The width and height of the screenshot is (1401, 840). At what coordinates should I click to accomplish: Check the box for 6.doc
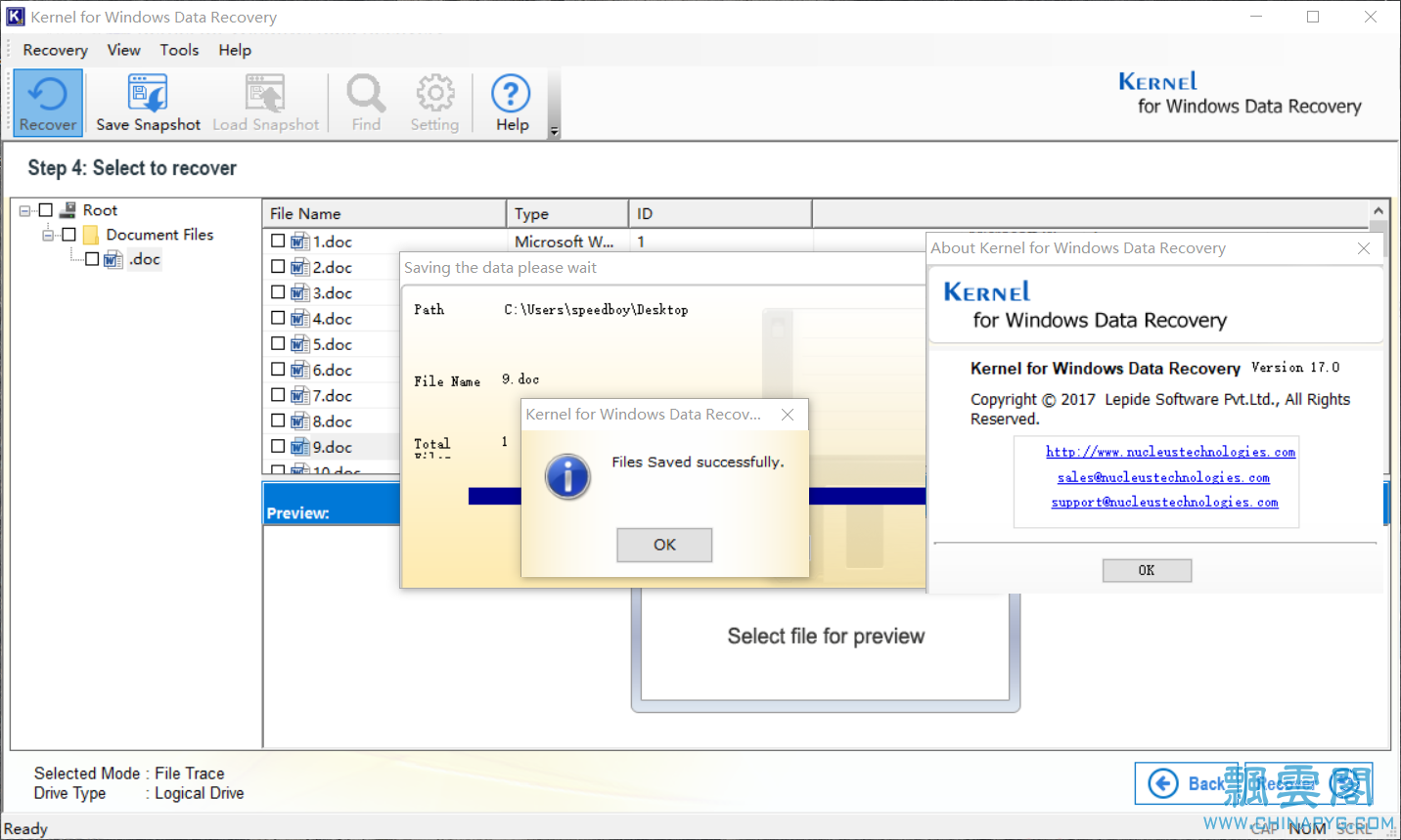click(278, 370)
